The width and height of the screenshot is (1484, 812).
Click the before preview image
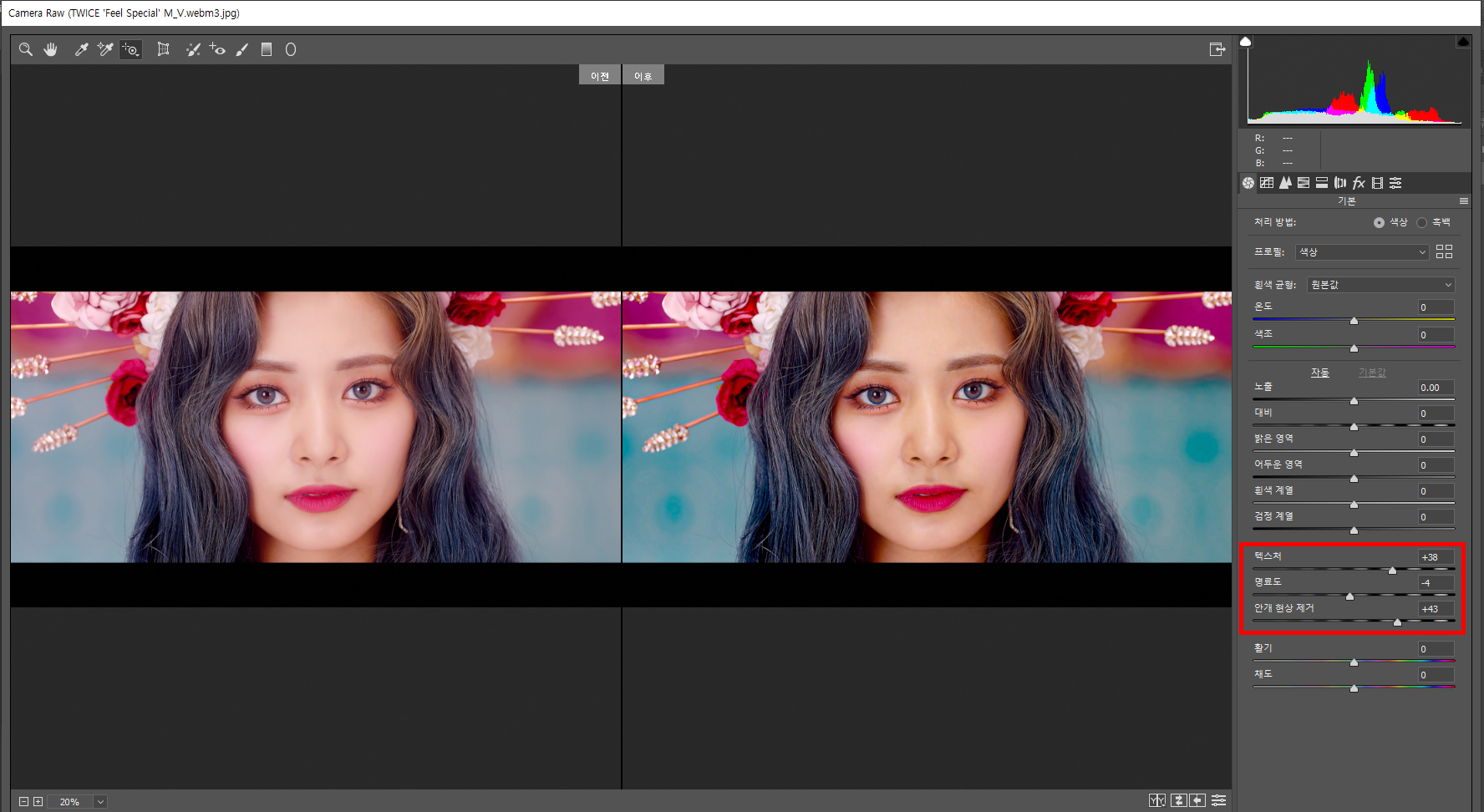(x=316, y=427)
